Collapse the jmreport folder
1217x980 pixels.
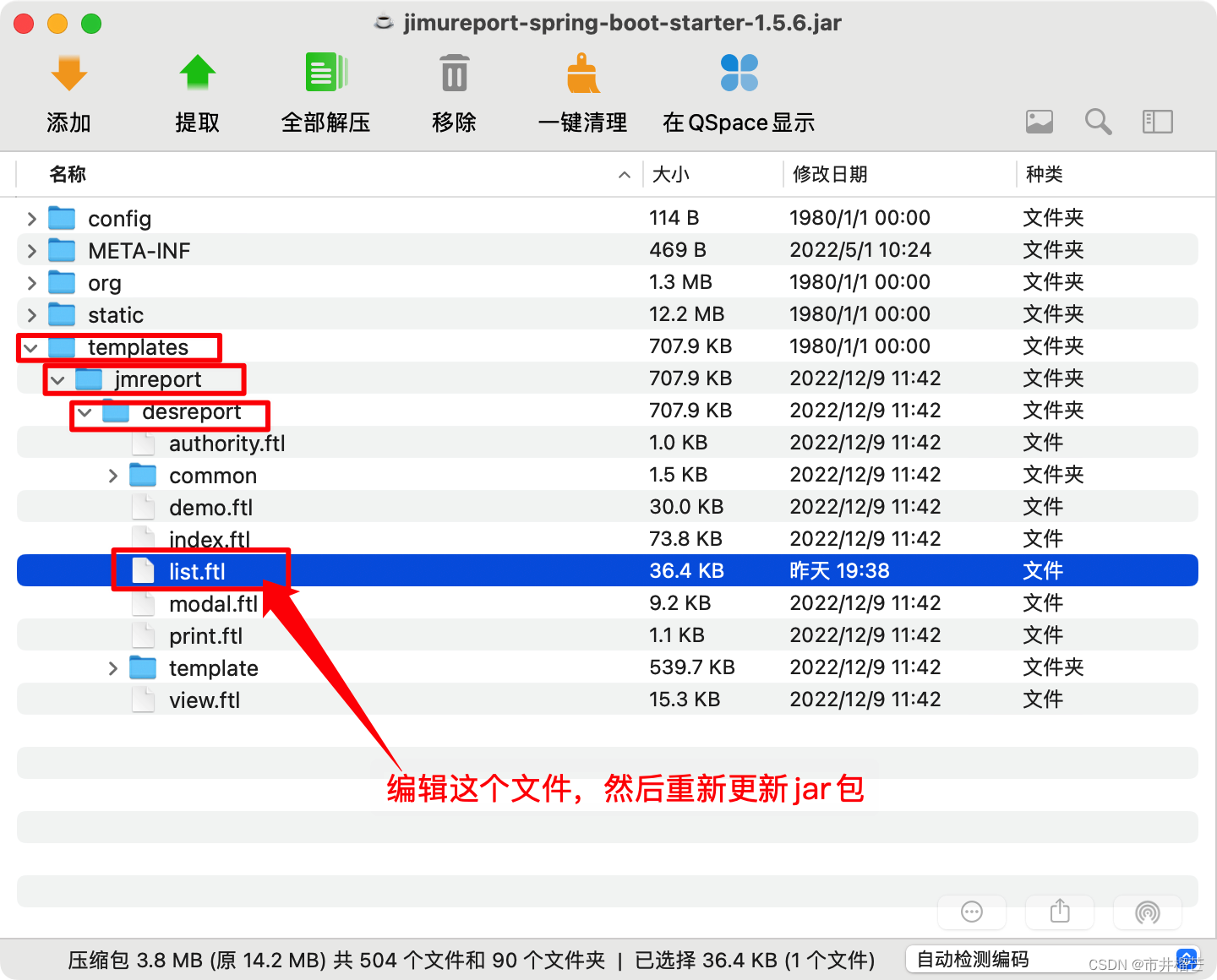point(58,379)
